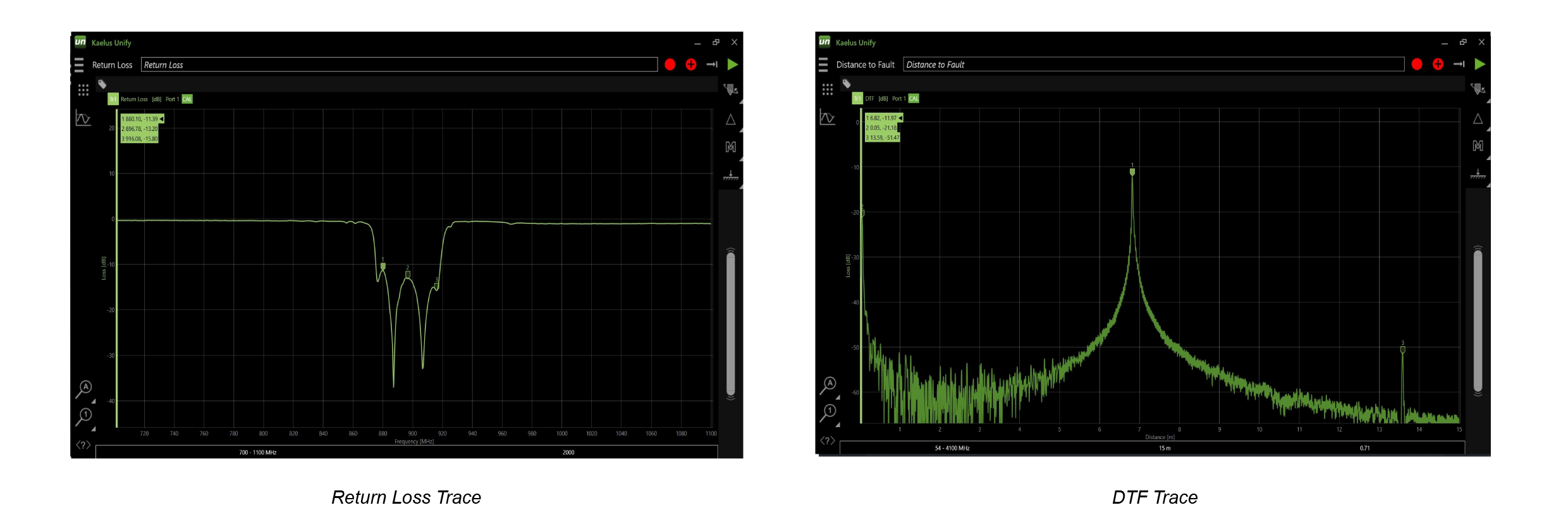Click the Distance to Fault title input field
The image size is (1568, 517).
point(1154,65)
